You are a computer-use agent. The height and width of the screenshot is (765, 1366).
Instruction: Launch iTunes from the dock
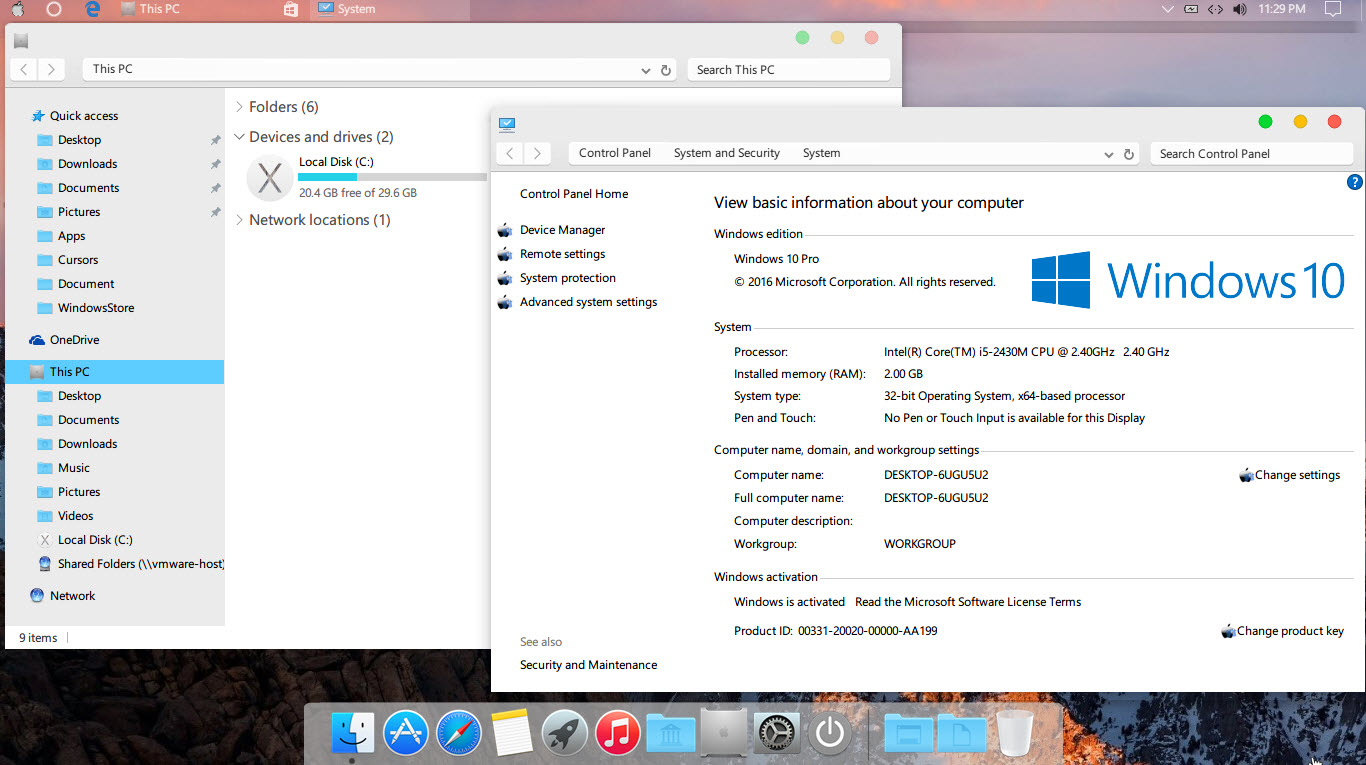coord(617,732)
